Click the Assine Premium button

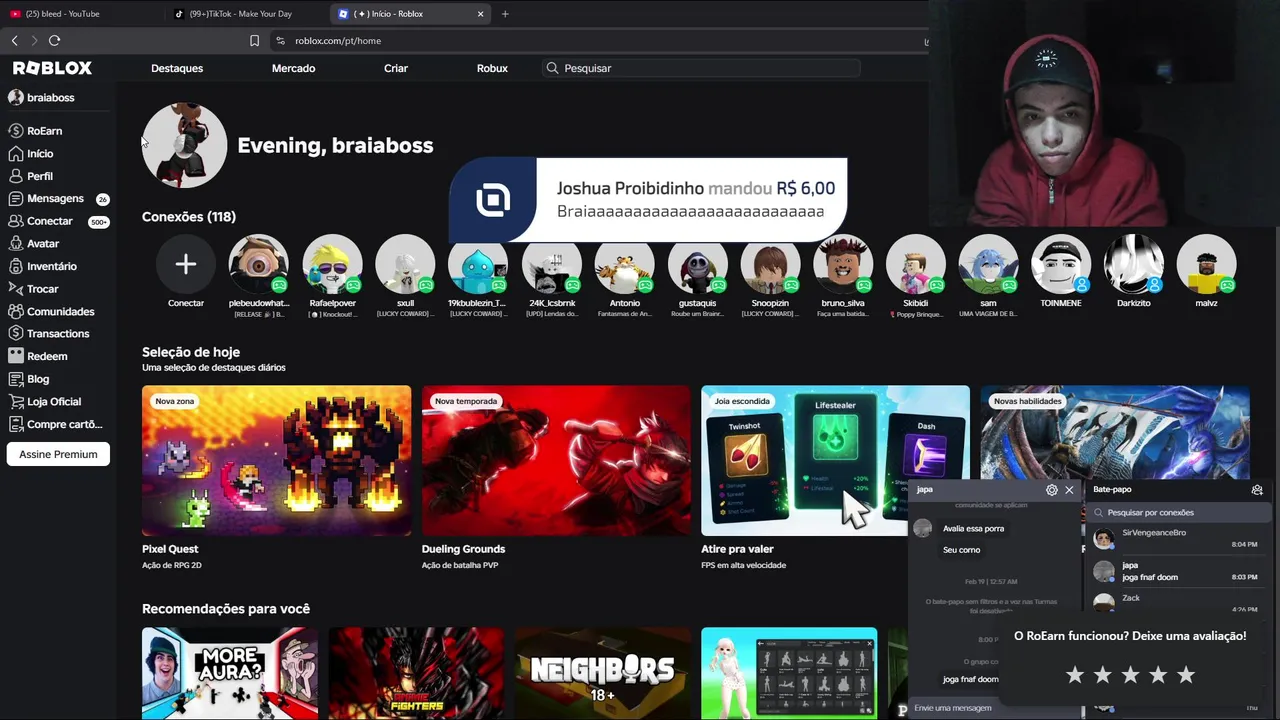58,454
